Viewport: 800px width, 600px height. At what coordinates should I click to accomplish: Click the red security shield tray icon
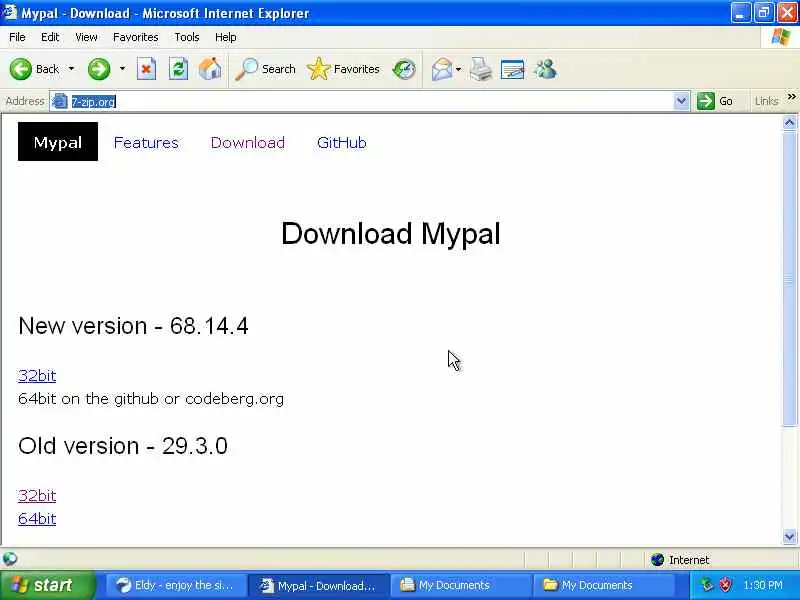pyautogui.click(x=725, y=584)
